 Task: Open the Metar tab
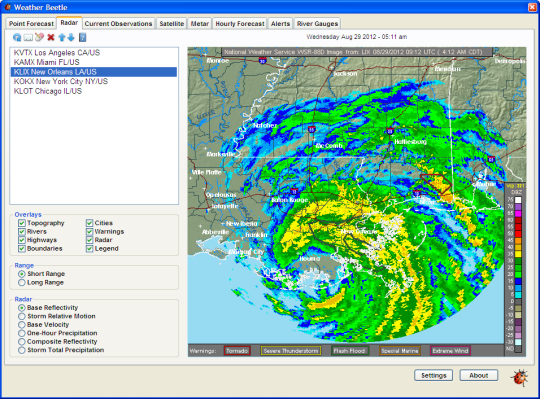coord(200,23)
